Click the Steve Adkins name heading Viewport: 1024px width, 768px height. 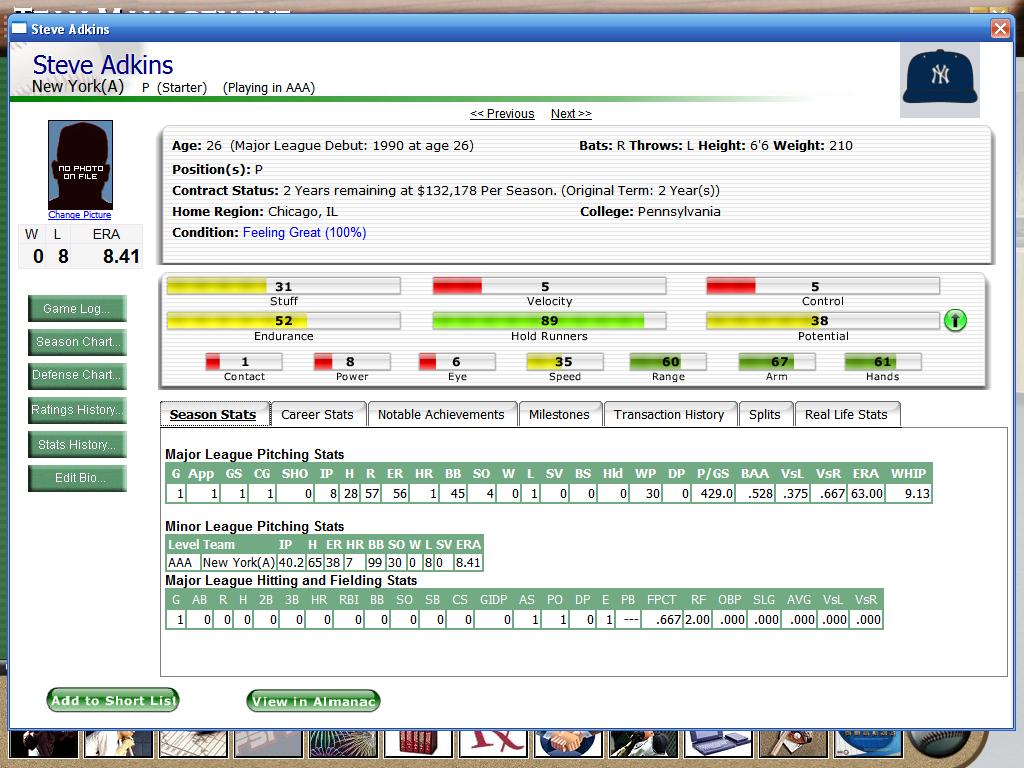[103, 65]
